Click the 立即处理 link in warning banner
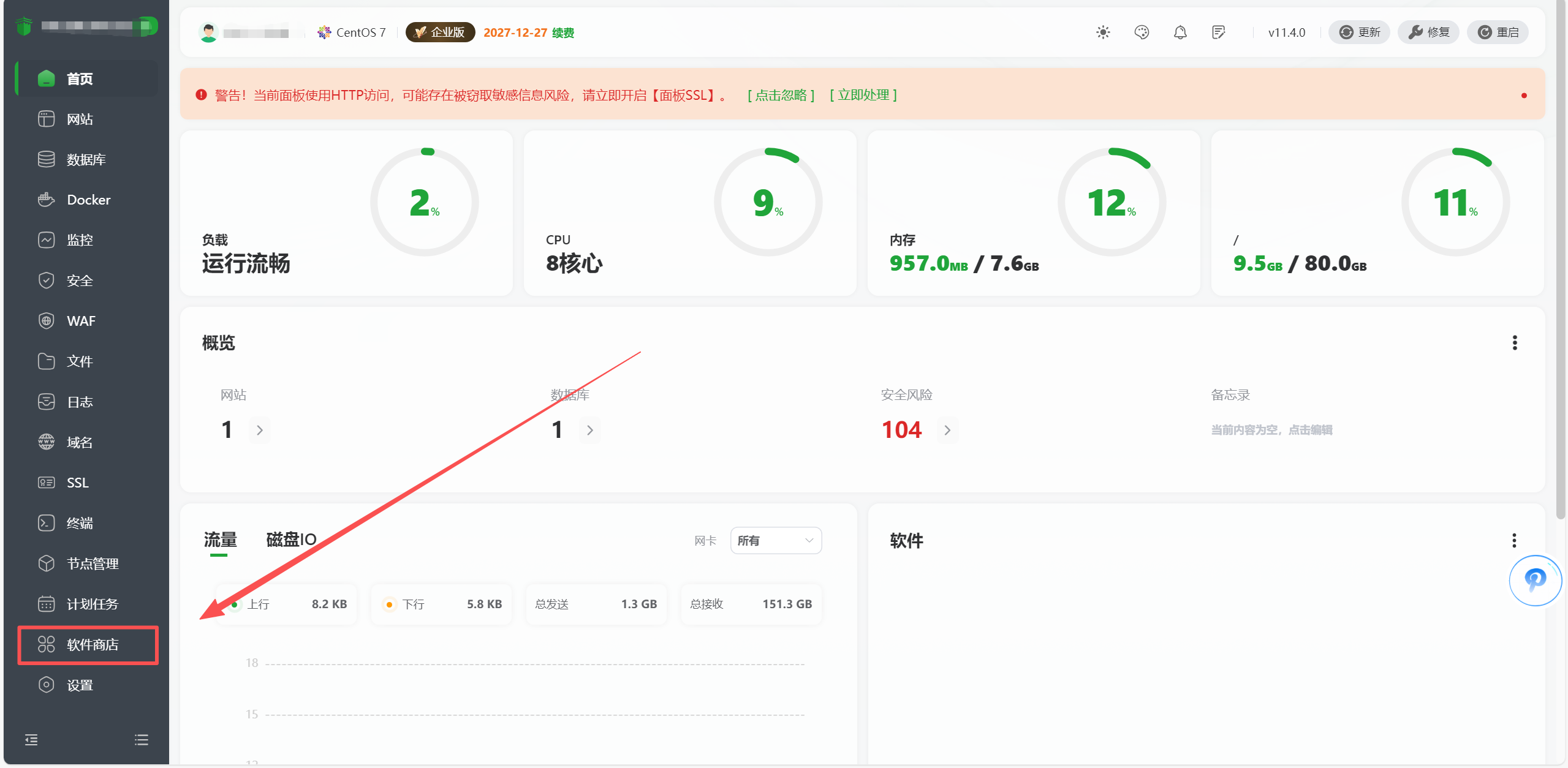This screenshot has width=1568, height=768. 863,95
